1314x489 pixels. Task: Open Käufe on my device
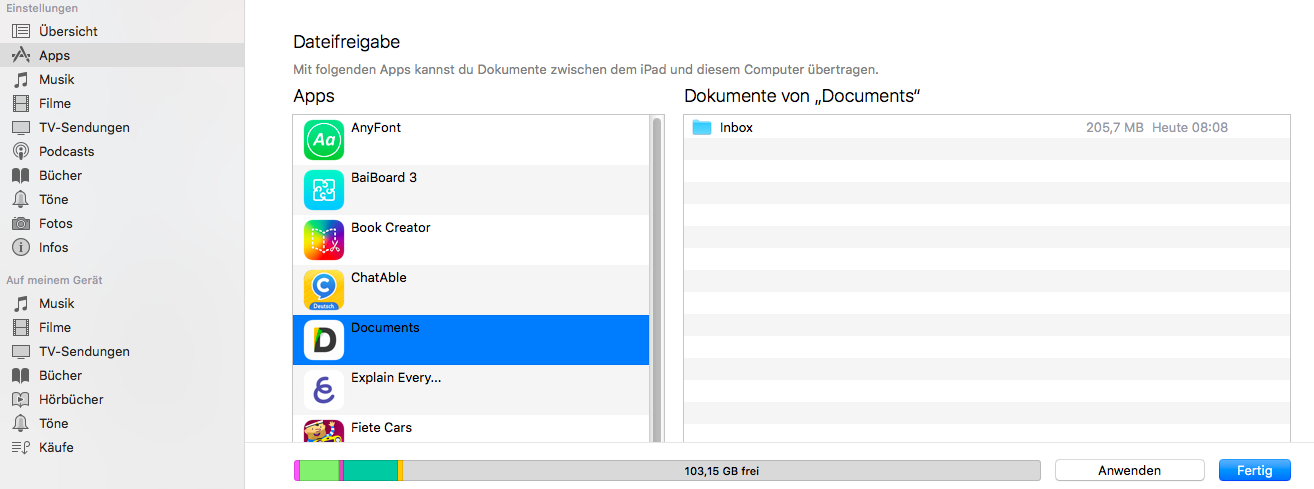(x=56, y=447)
